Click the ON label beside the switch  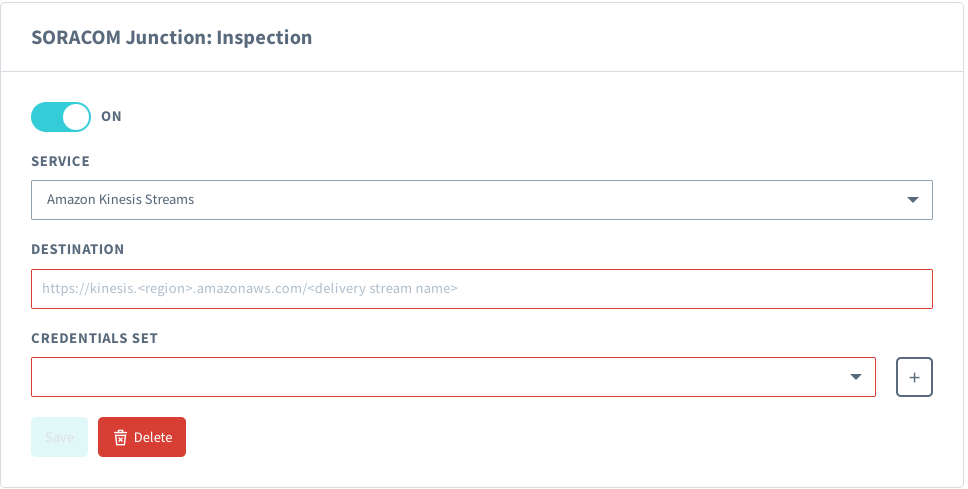coord(112,117)
